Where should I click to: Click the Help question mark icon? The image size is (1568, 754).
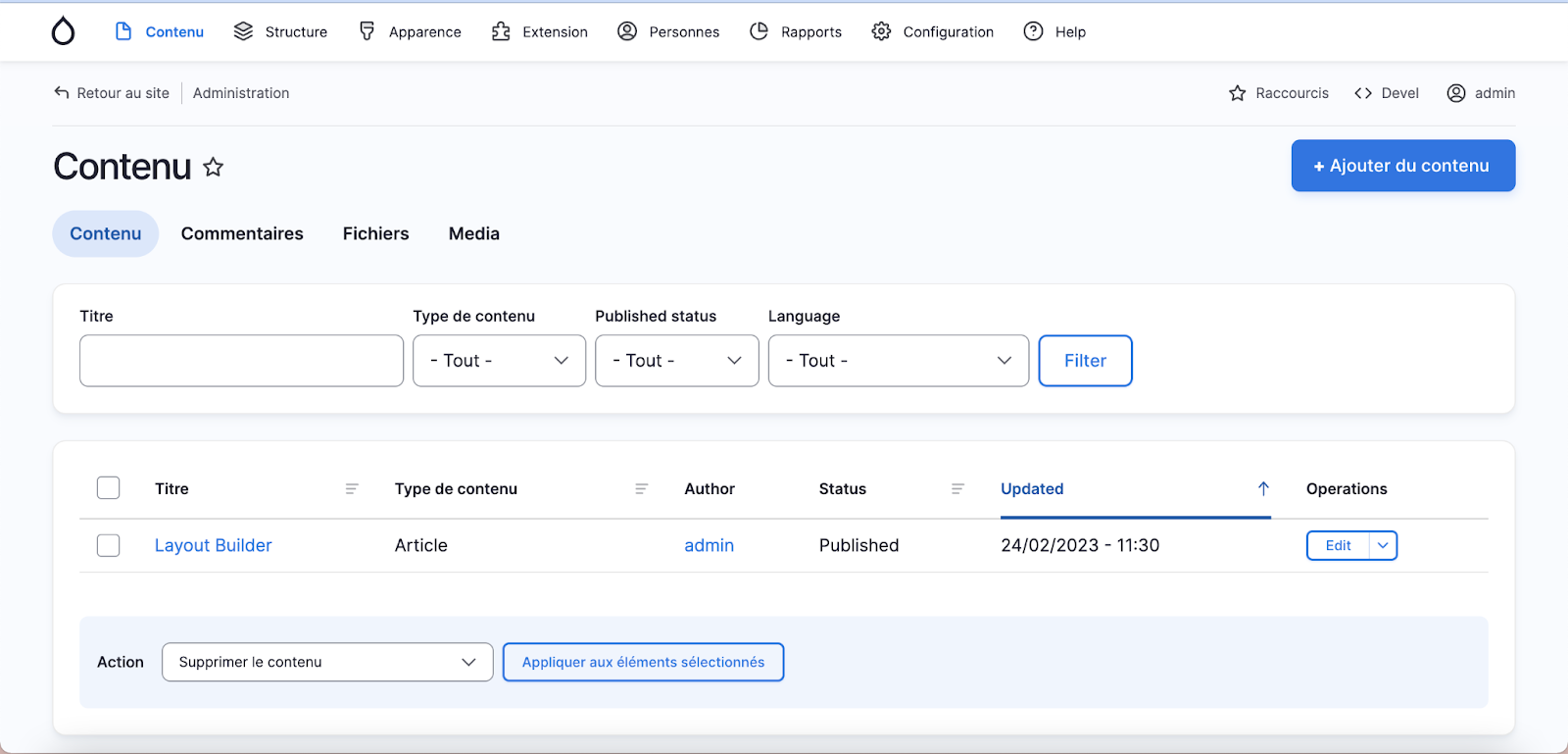[1033, 31]
